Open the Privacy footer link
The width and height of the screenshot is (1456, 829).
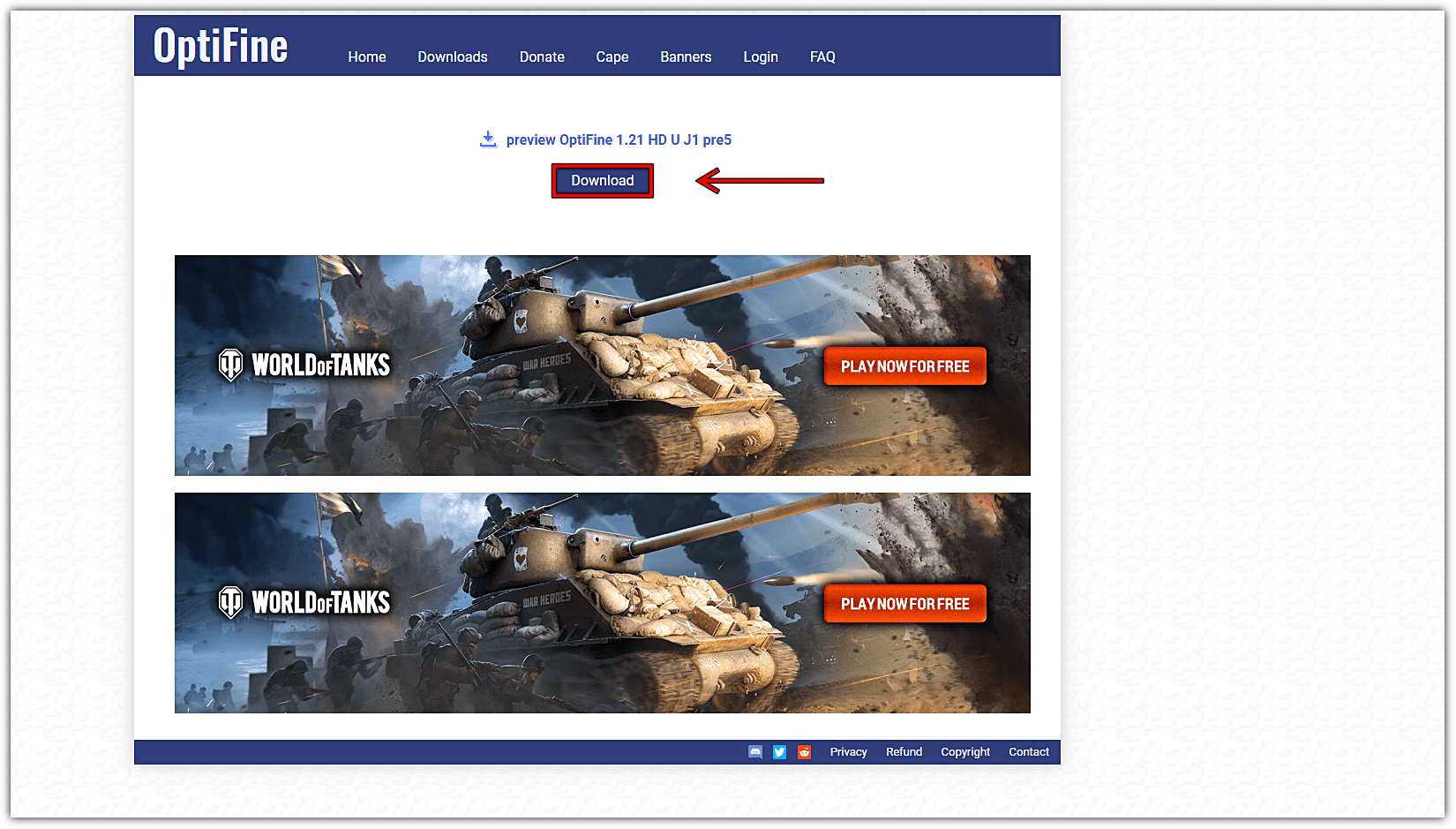(x=849, y=752)
